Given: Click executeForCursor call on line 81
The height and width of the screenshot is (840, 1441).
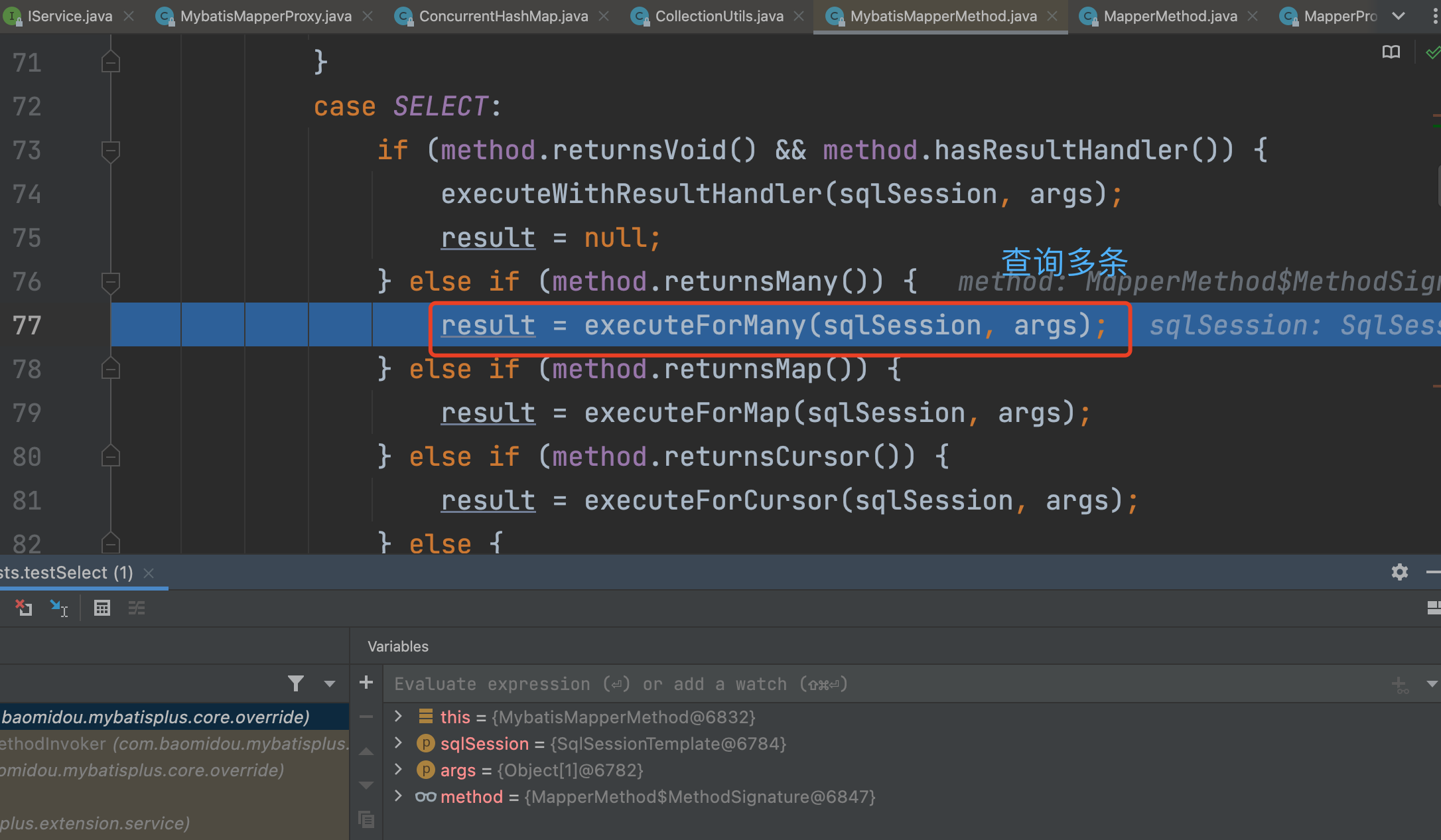Looking at the screenshot, I should click(x=711, y=500).
